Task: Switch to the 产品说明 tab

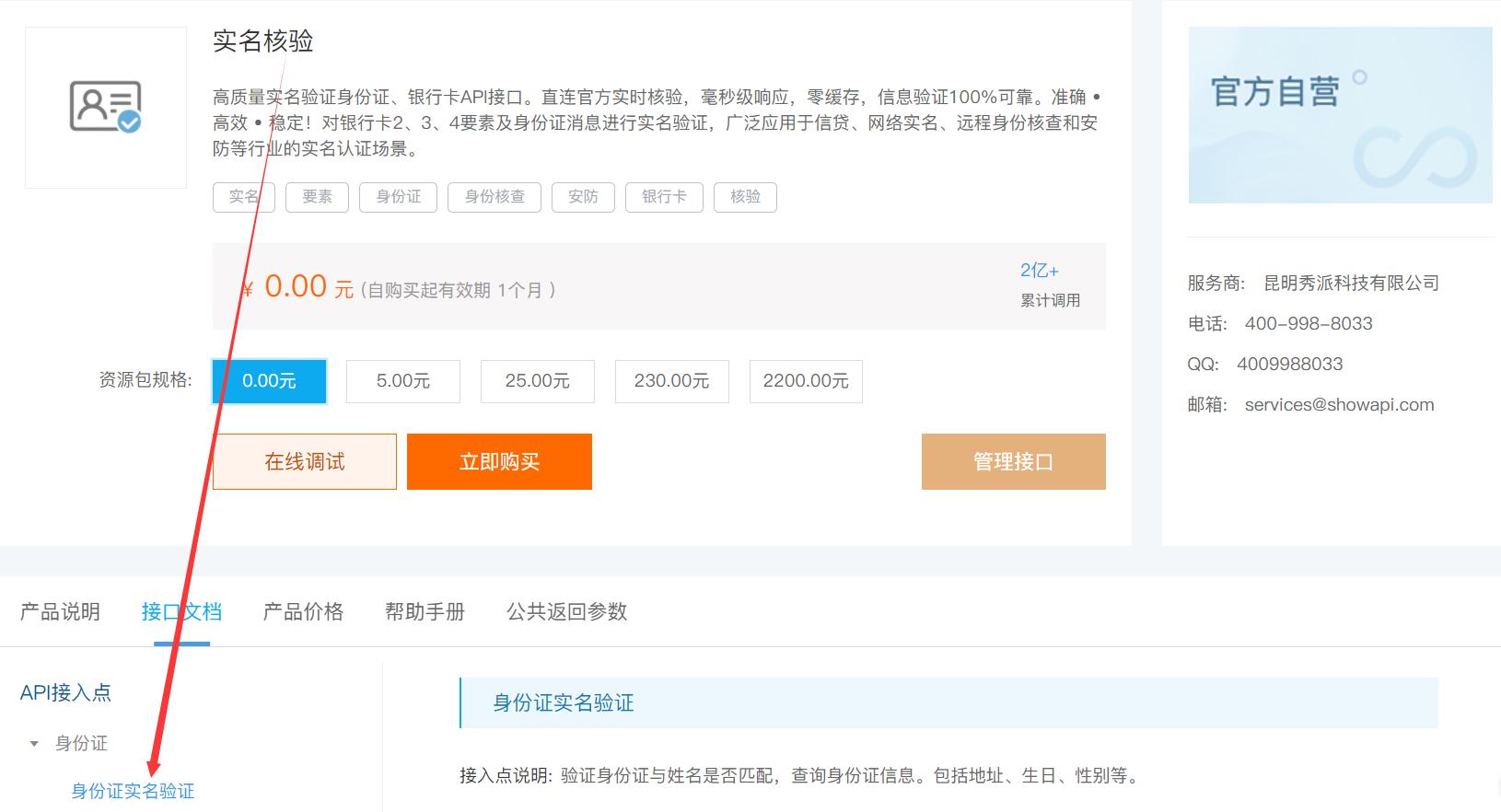Action: click(x=60, y=611)
